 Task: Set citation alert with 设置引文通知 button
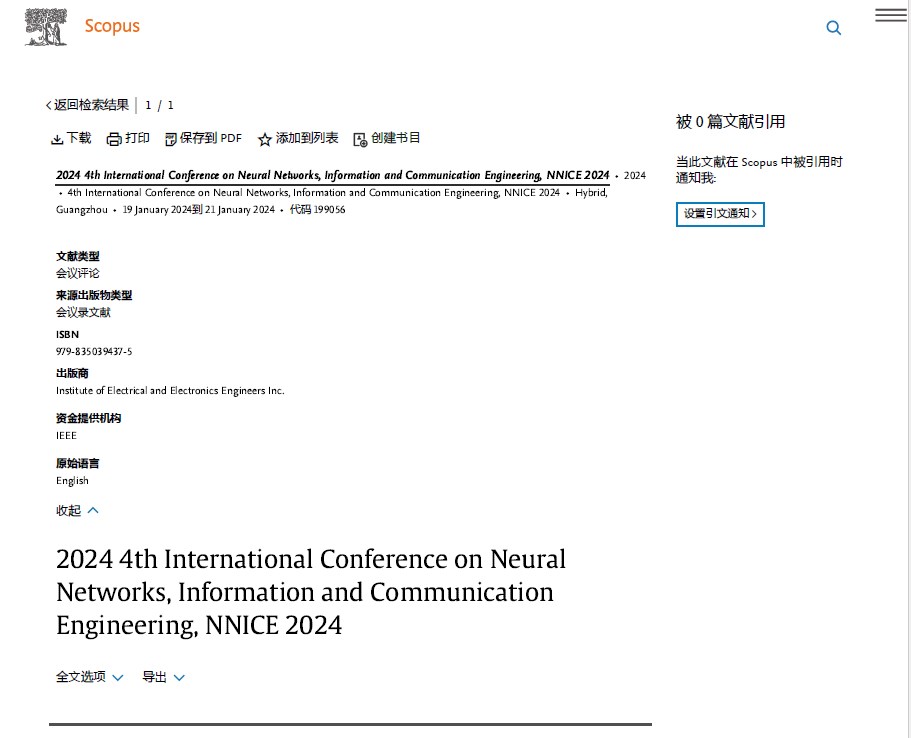[x=720, y=214]
